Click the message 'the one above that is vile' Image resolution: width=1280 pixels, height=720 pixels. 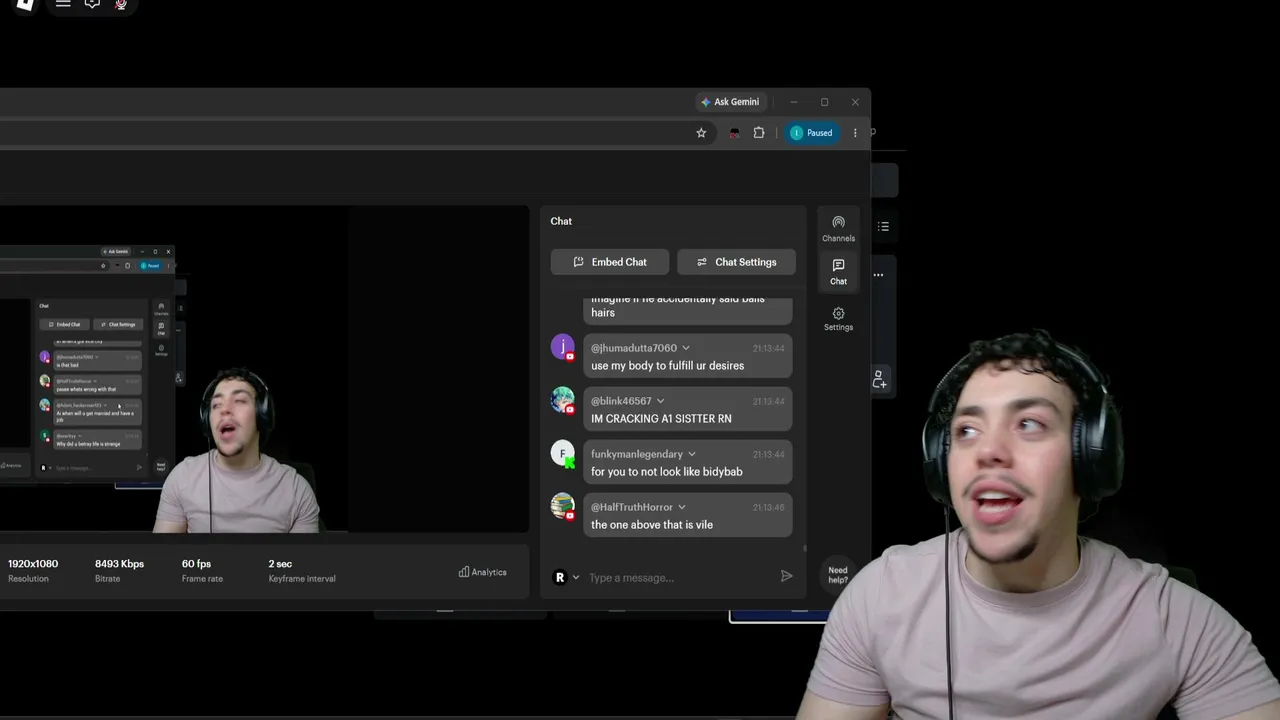pyautogui.click(x=652, y=525)
